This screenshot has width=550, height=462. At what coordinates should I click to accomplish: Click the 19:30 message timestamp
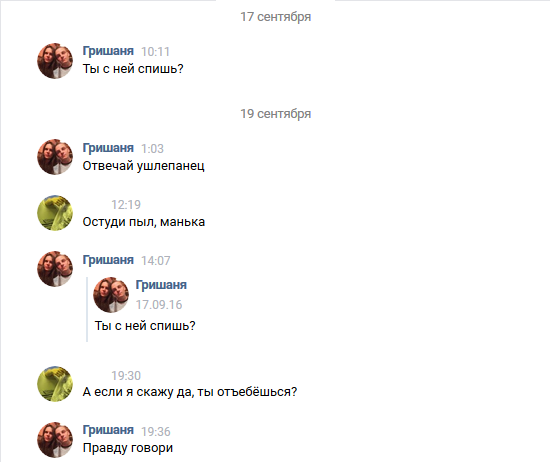point(126,376)
